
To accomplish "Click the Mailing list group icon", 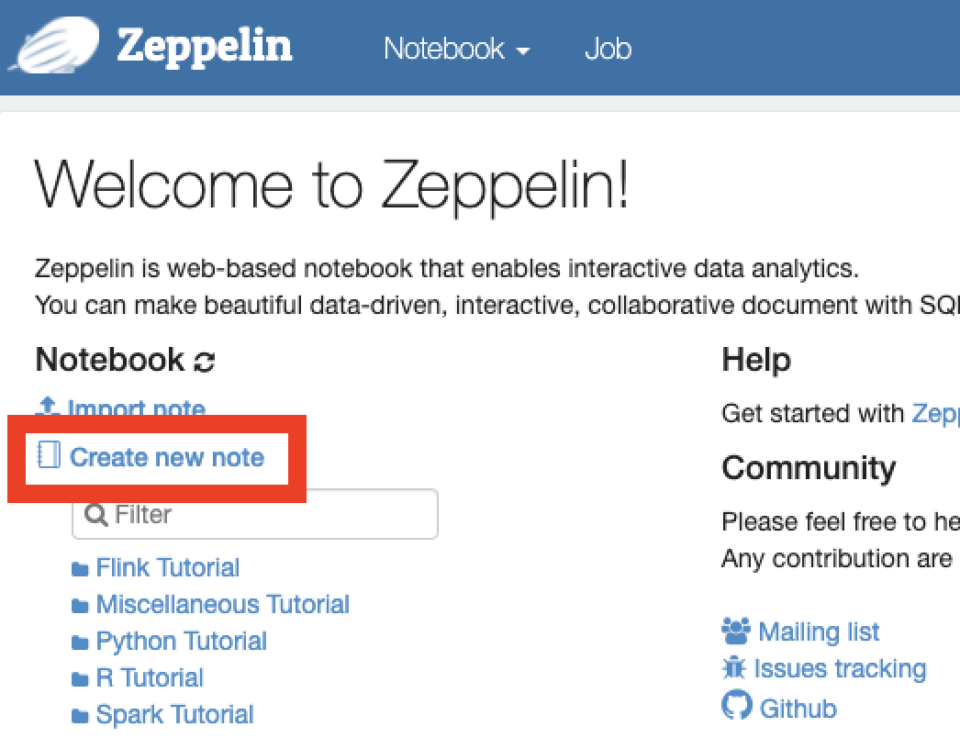I will point(735,630).
